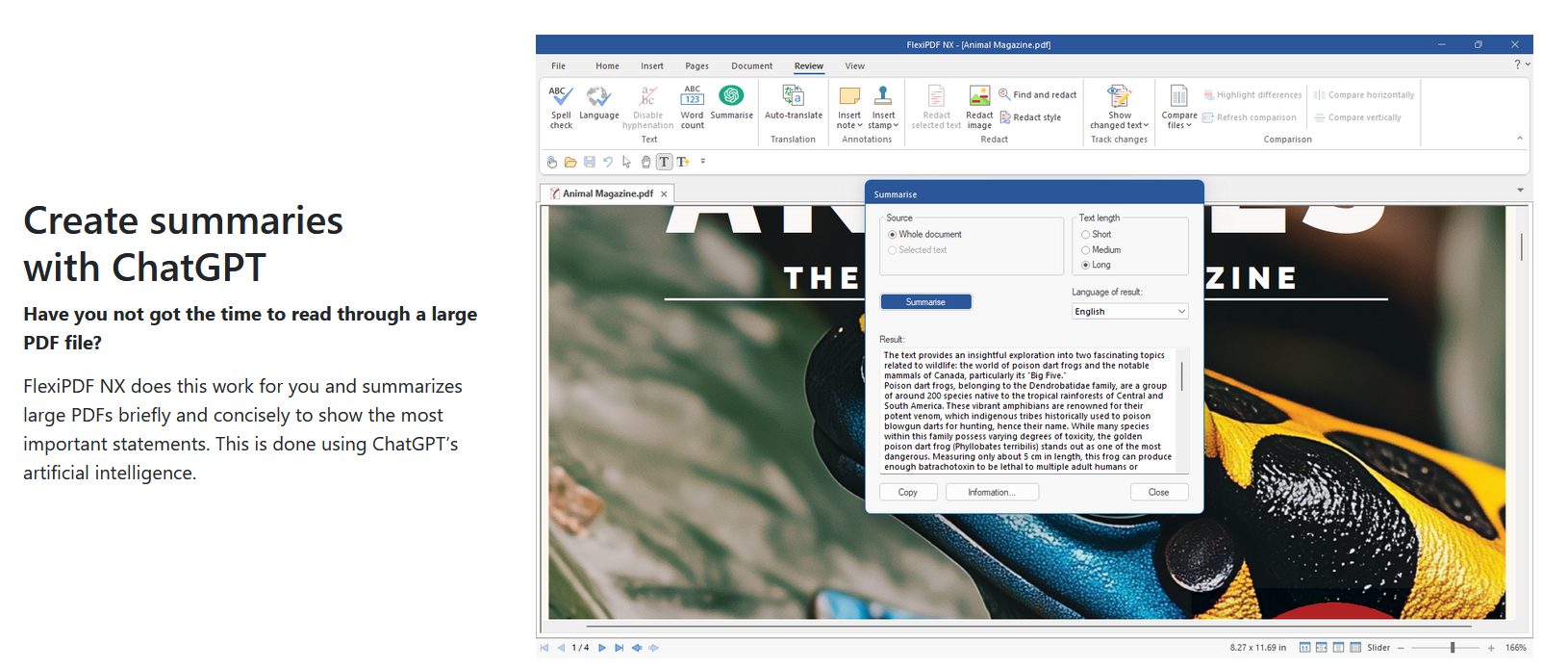Viewport: 1568px width, 667px height.
Task: Undo using the quick access arrow
Action: [x=607, y=162]
